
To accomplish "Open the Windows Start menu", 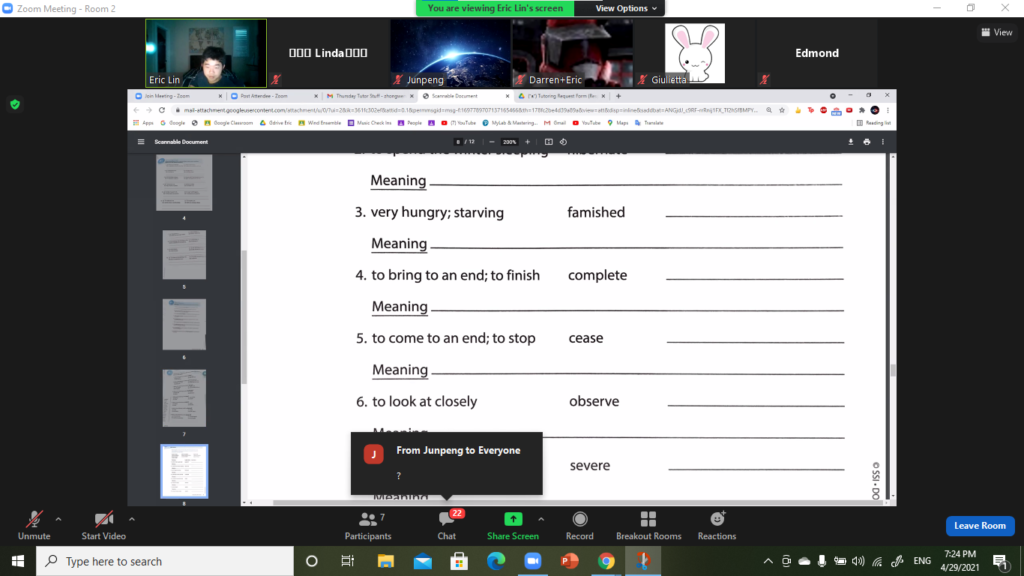I will click(18, 561).
